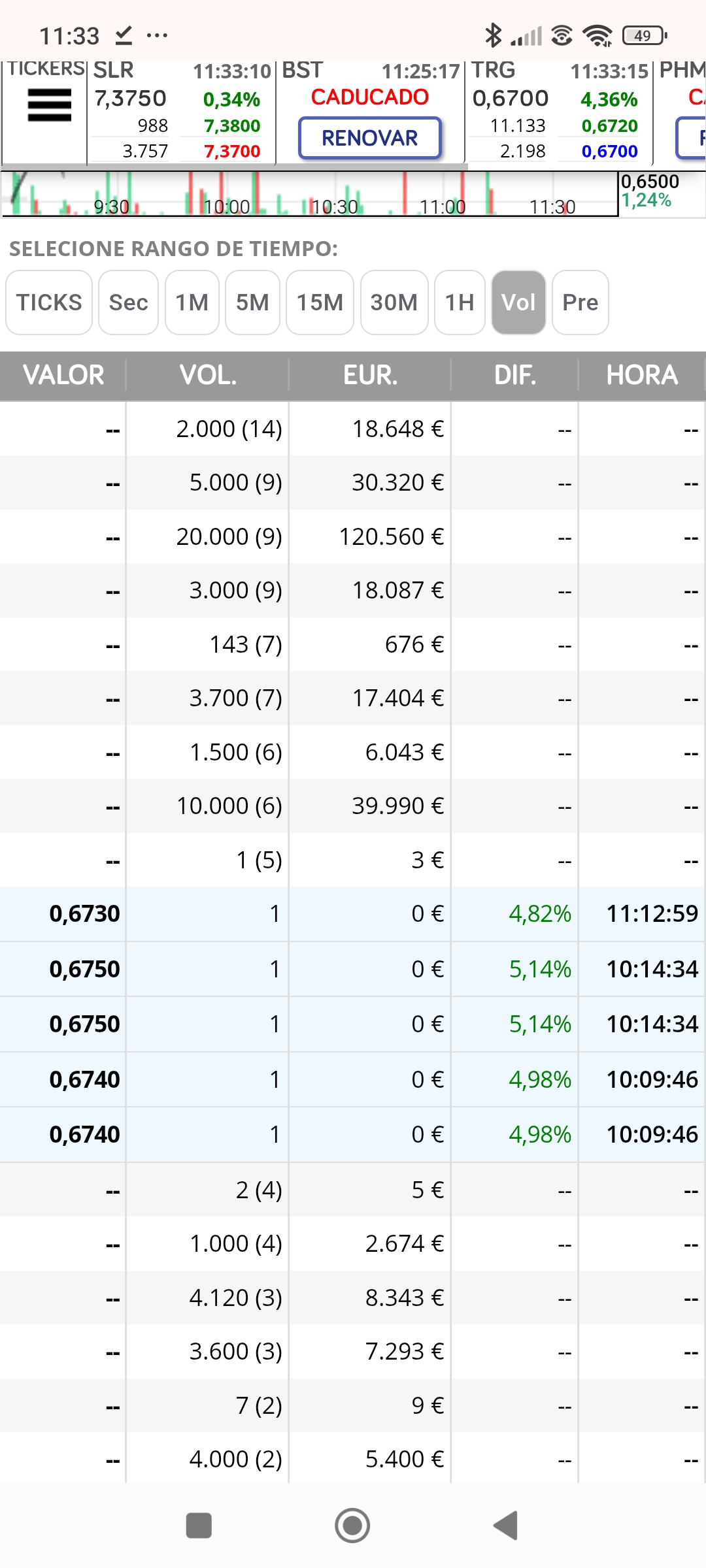Image resolution: width=706 pixels, height=1568 pixels.
Task: Select the Sec time range
Action: coord(128,302)
